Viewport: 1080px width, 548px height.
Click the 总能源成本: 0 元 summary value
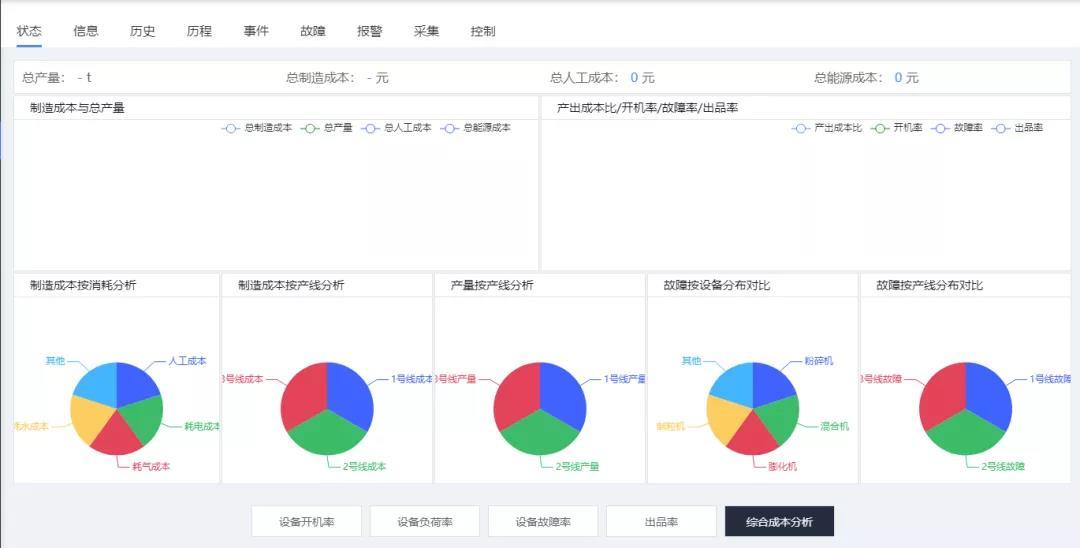[866, 78]
